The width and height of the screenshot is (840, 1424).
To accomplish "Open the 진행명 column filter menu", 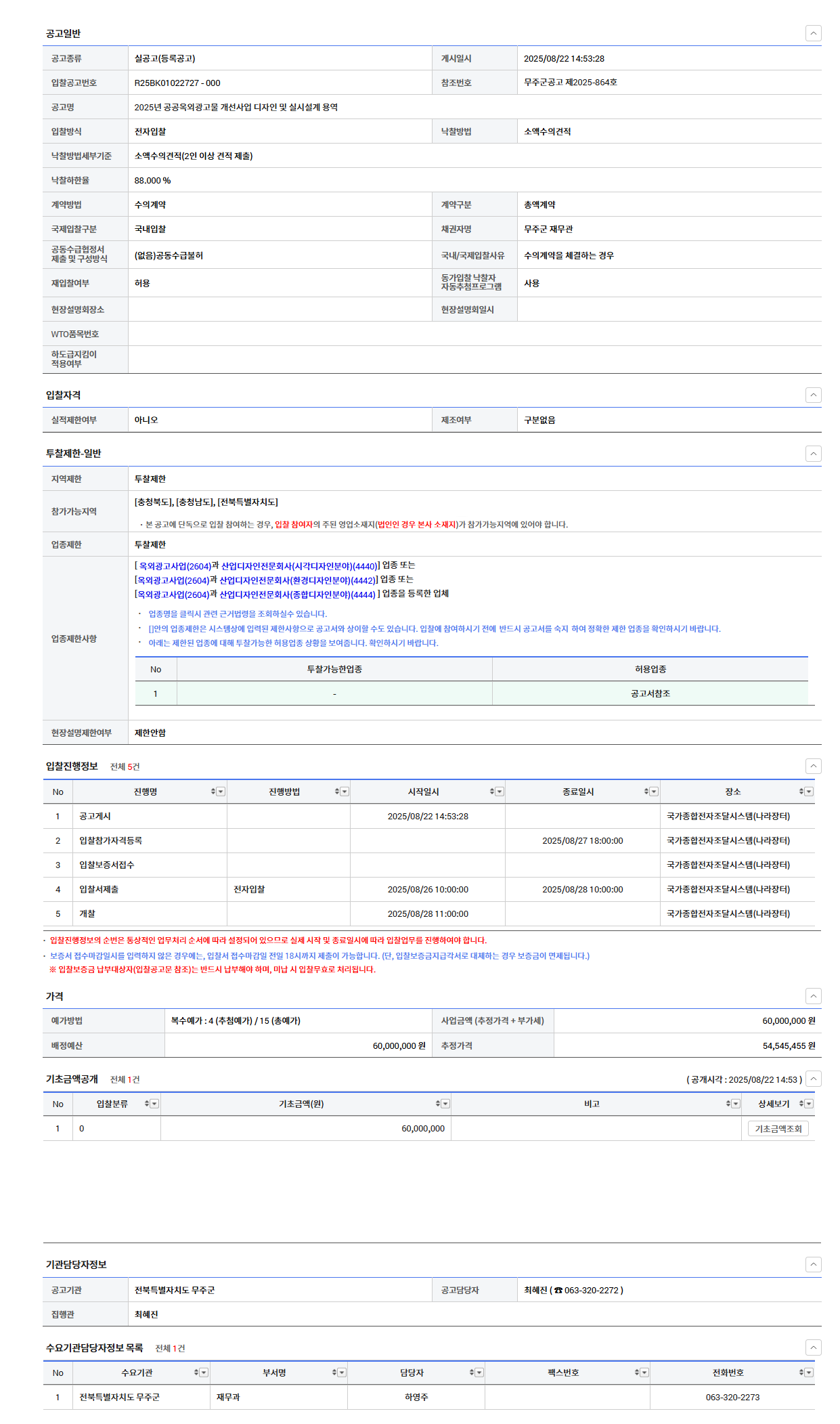I will pyautogui.click(x=221, y=792).
